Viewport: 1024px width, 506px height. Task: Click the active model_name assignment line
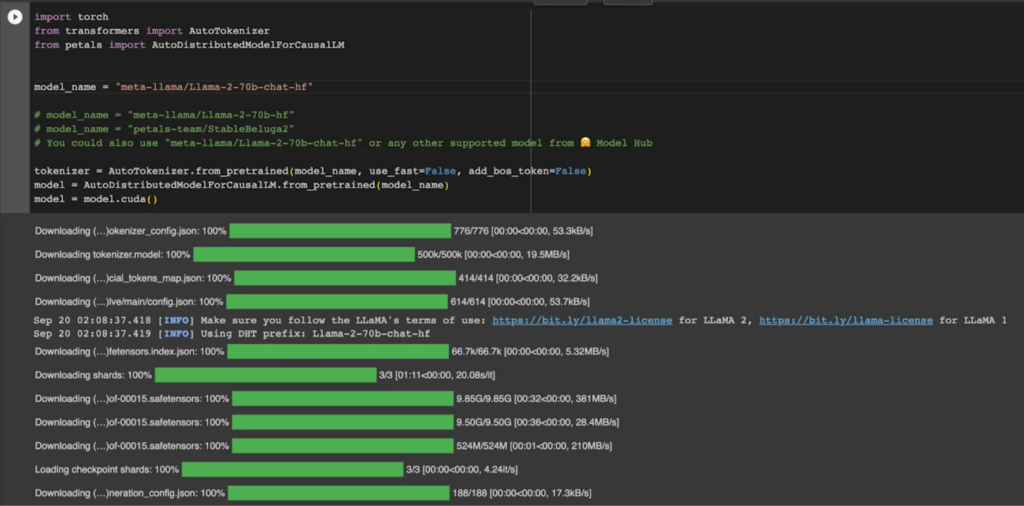point(173,87)
